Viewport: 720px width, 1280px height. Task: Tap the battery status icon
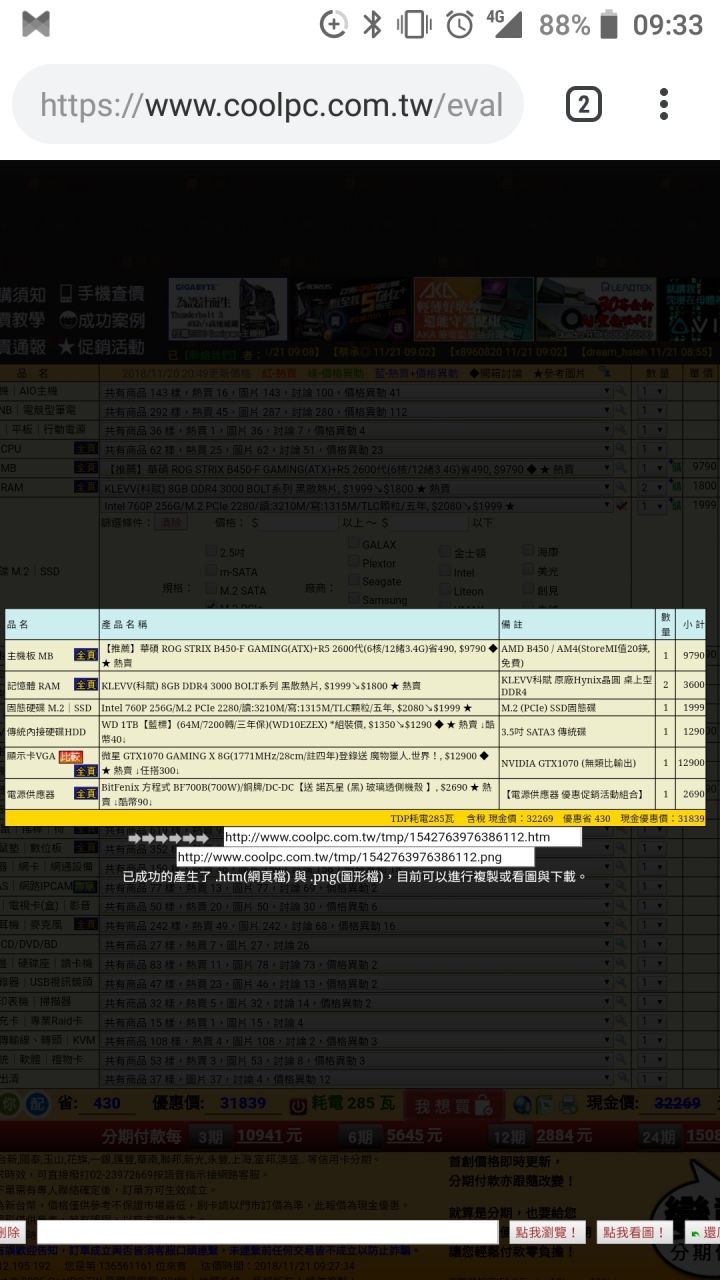point(608,24)
